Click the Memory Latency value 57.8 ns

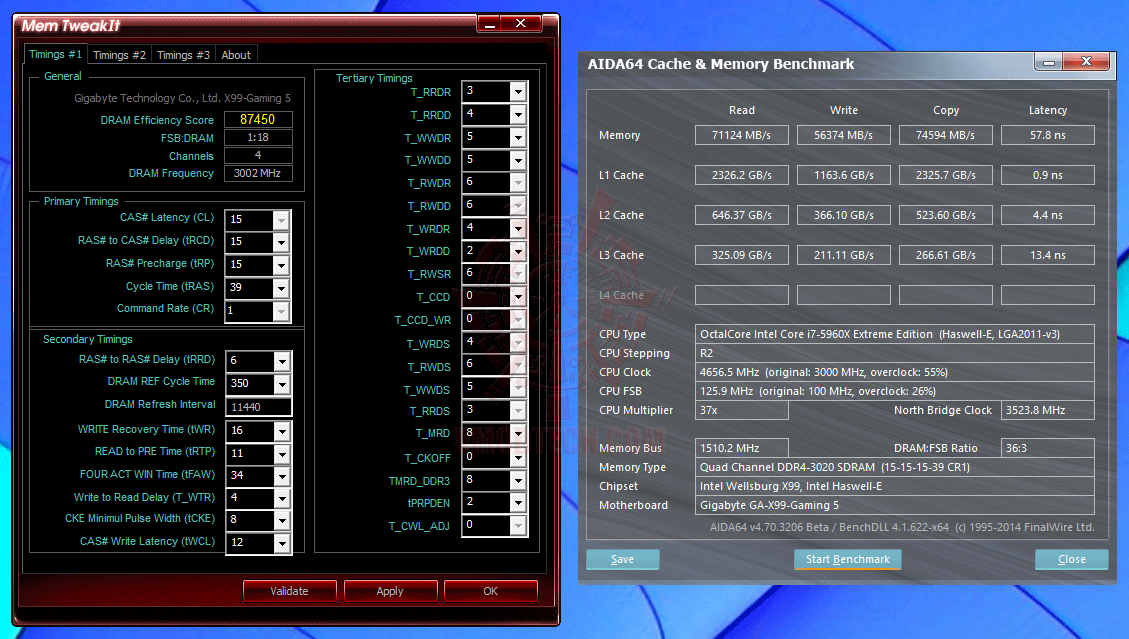click(x=1048, y=135)
